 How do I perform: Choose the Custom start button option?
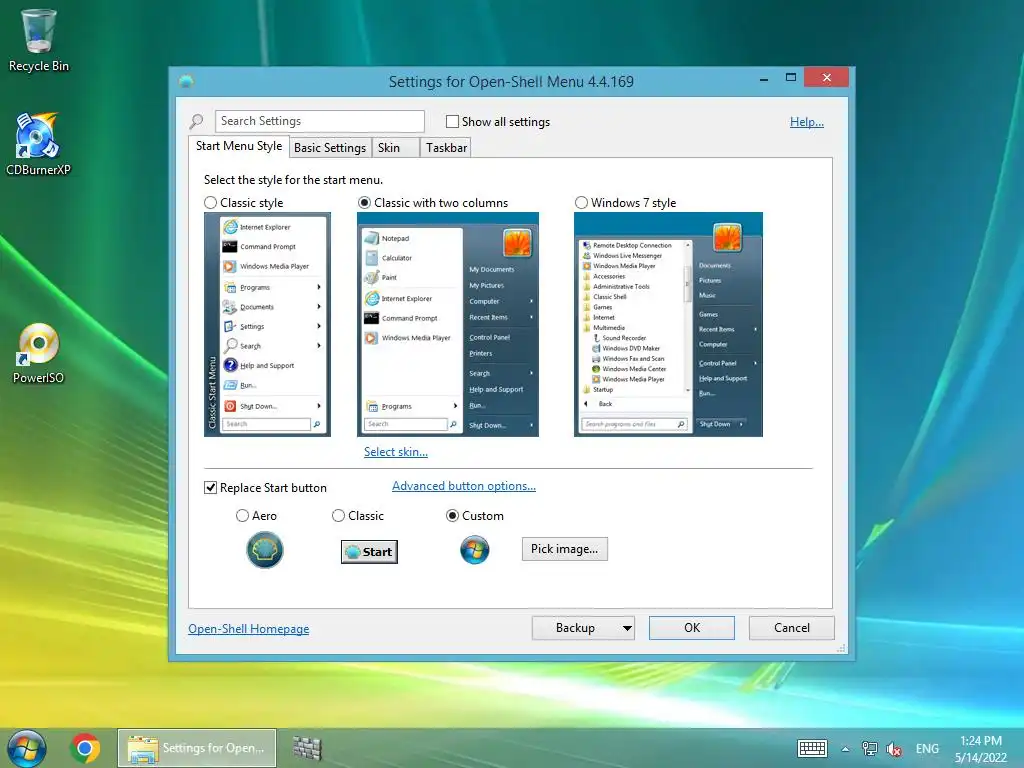coord(452,516)
